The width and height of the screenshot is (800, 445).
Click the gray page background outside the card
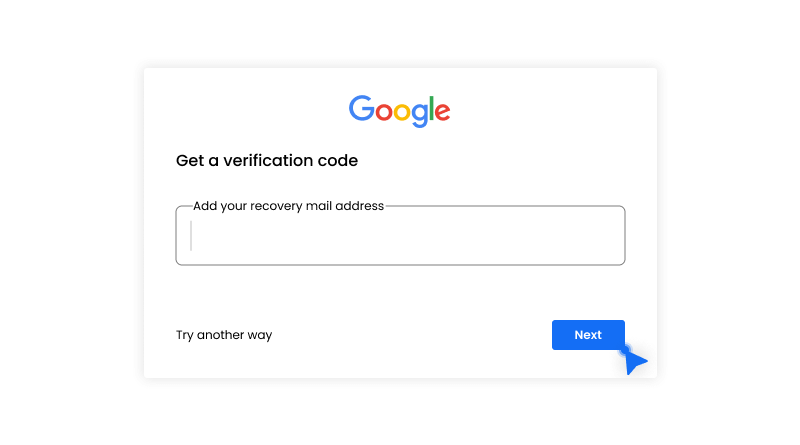(x=70, y=220)
